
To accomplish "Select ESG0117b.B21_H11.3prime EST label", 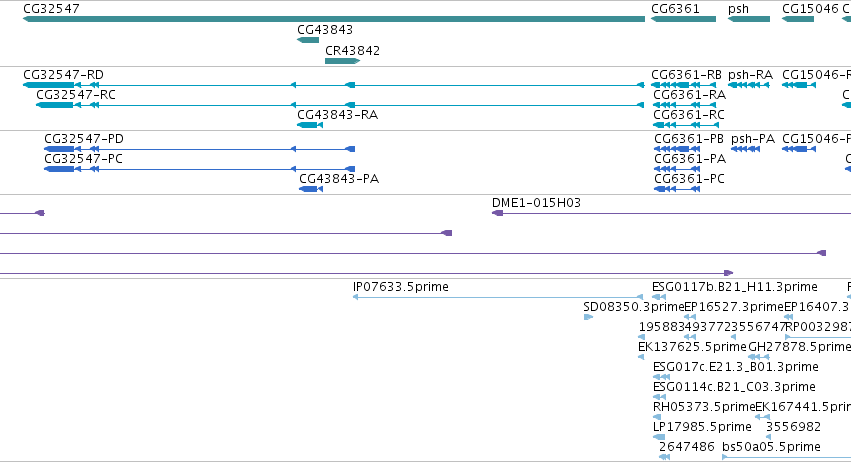I will tap(735, 287).
